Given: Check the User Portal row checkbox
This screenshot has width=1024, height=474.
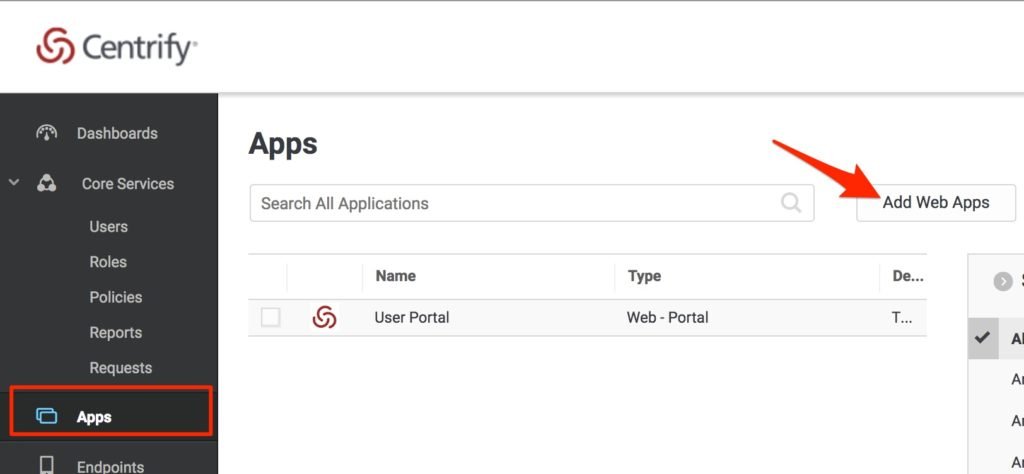Looking at the screenshot, I should coord(270,318).
